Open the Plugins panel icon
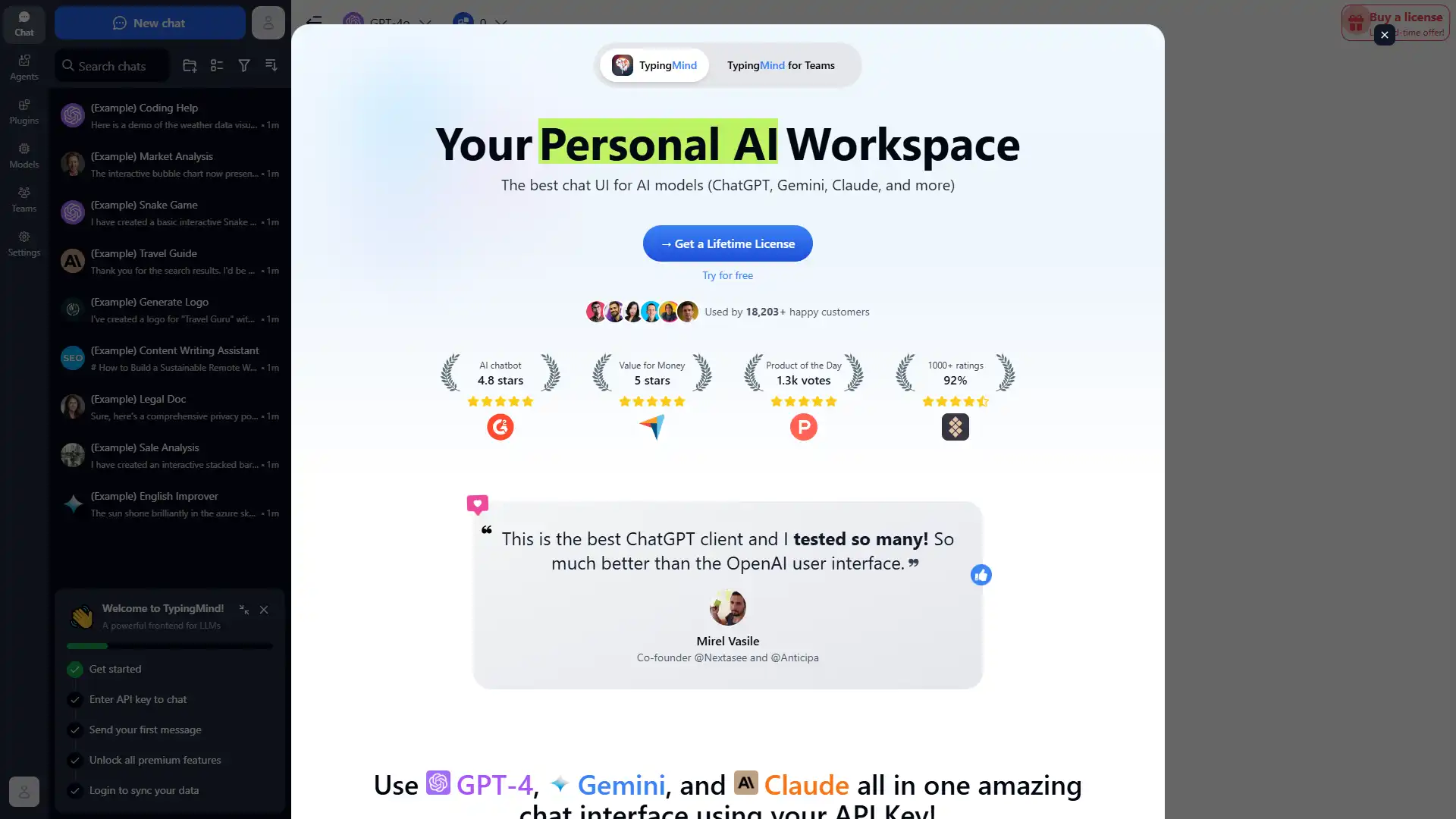The width and height of the screenshot is (1456, 819). point(24,111)
